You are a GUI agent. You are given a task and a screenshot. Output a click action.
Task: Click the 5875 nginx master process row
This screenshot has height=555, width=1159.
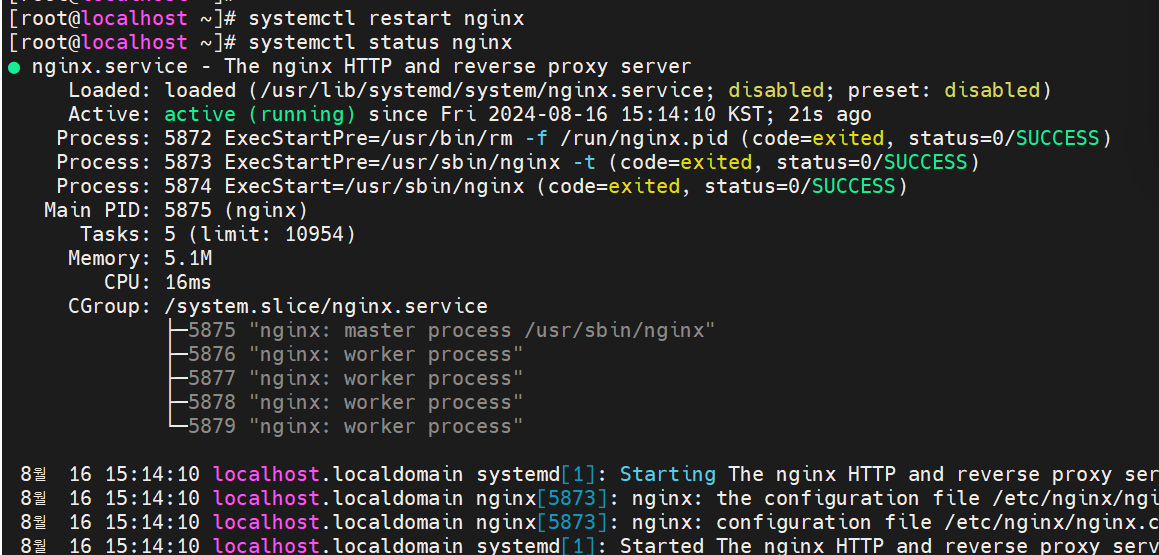pyautogui.click(x=442, y=330)
